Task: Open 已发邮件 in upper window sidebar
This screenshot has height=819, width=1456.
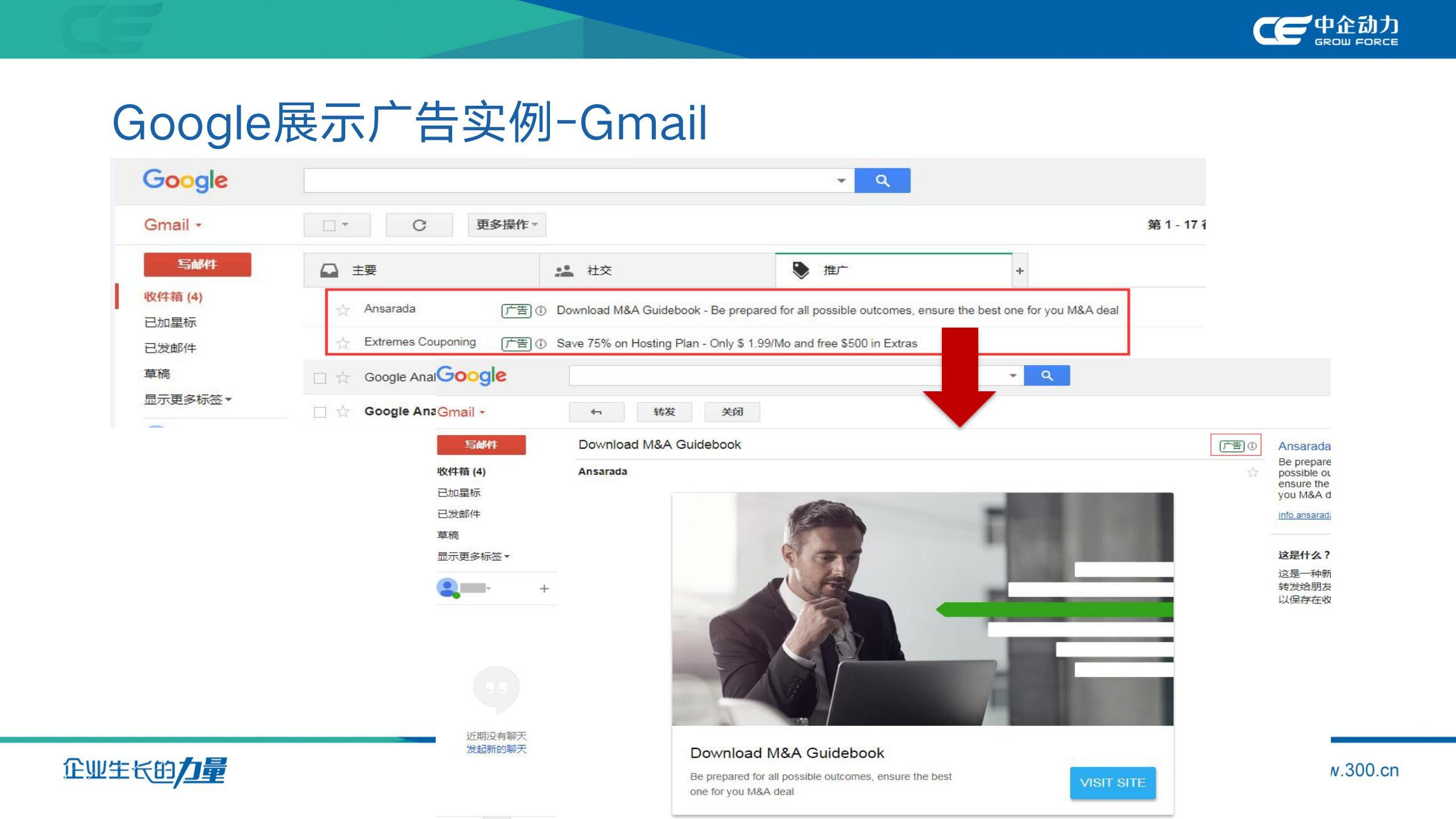Action: 170,348
